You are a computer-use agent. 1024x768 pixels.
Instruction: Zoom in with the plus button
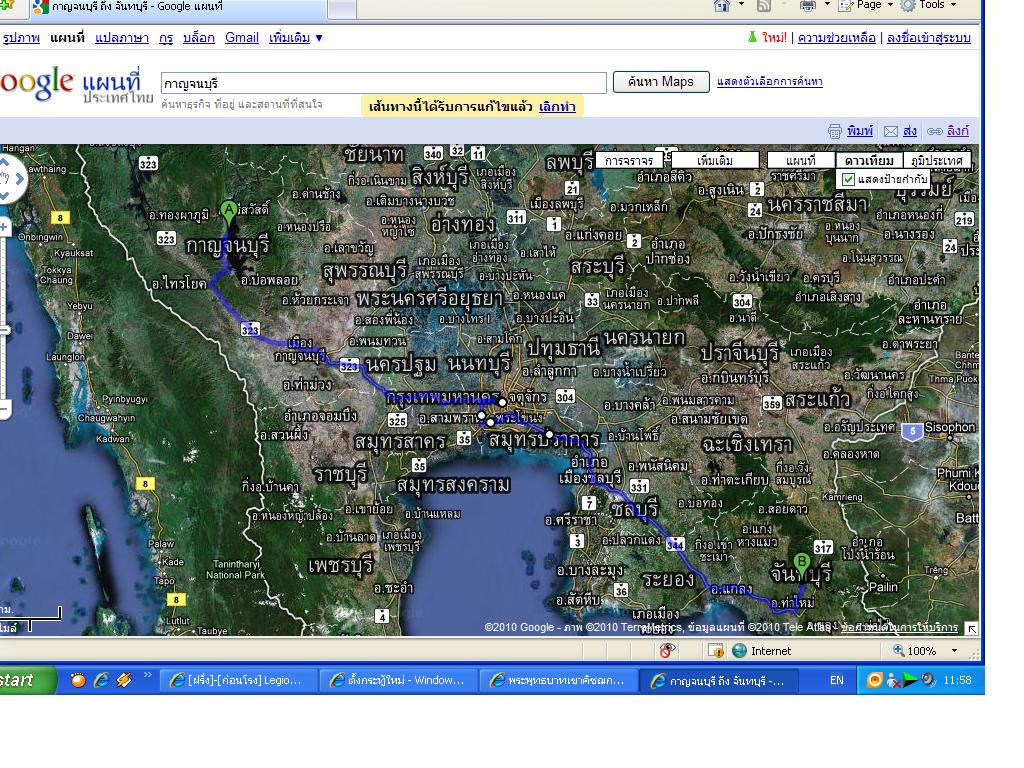point(4,228)
